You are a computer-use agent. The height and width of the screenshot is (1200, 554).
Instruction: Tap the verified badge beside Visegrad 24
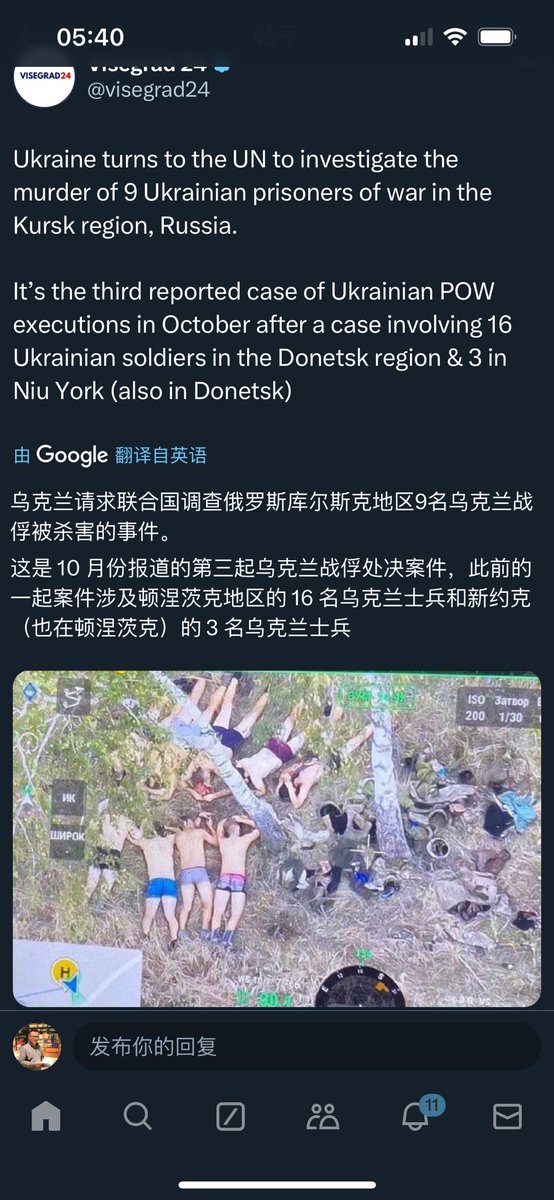(x=223, y=64)
